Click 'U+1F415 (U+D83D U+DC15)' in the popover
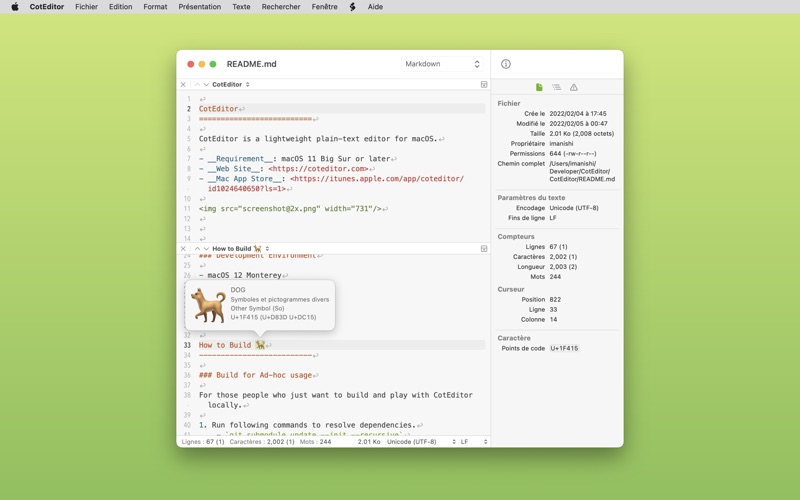This screenshot has width=800, height=500. point(273,317)
